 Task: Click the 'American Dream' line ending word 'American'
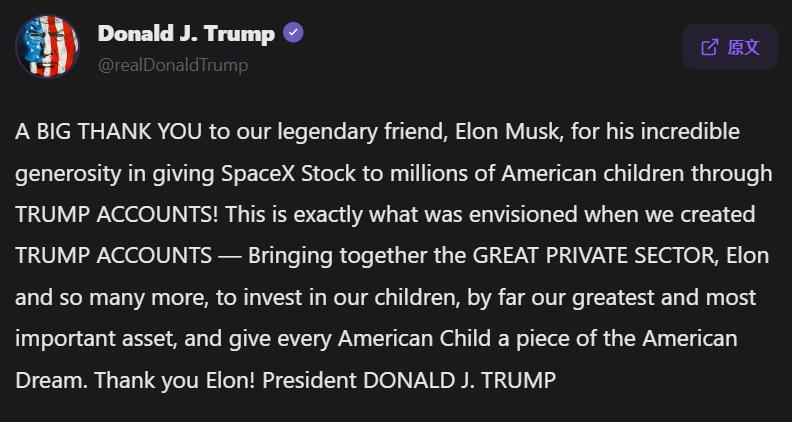coord(690,339)
